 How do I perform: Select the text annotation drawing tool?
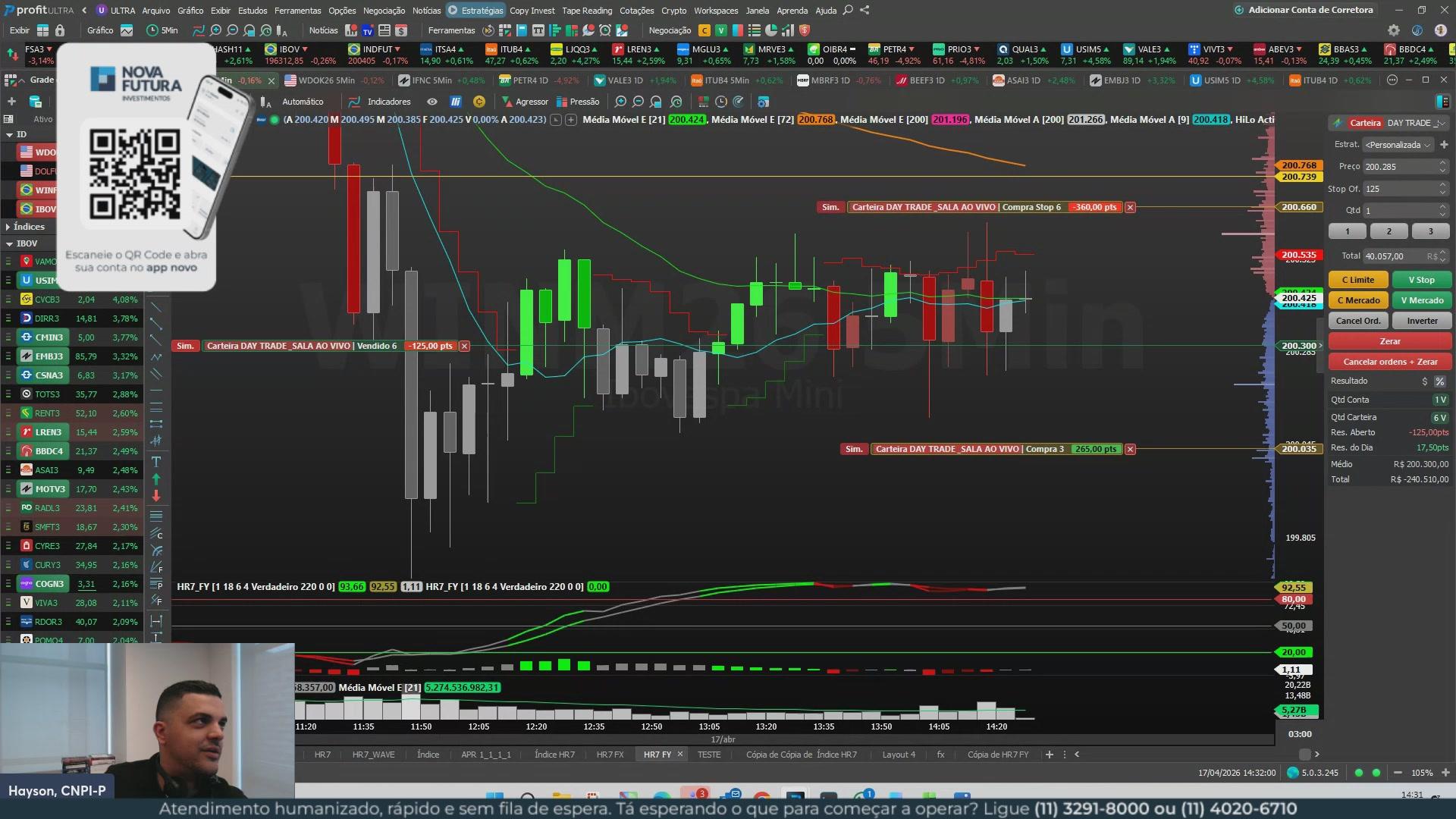[156, 461]
